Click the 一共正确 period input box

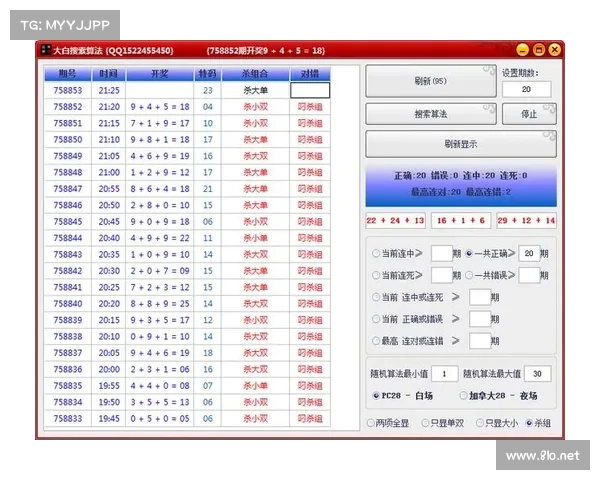coord(529,253)
